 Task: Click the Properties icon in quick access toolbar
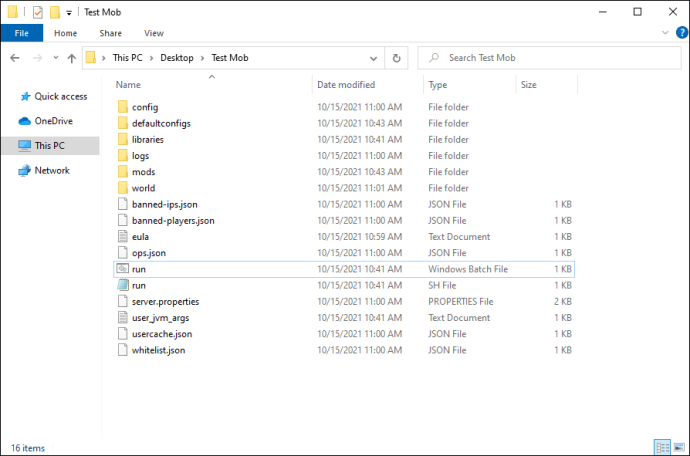click(x=38, y=12)
